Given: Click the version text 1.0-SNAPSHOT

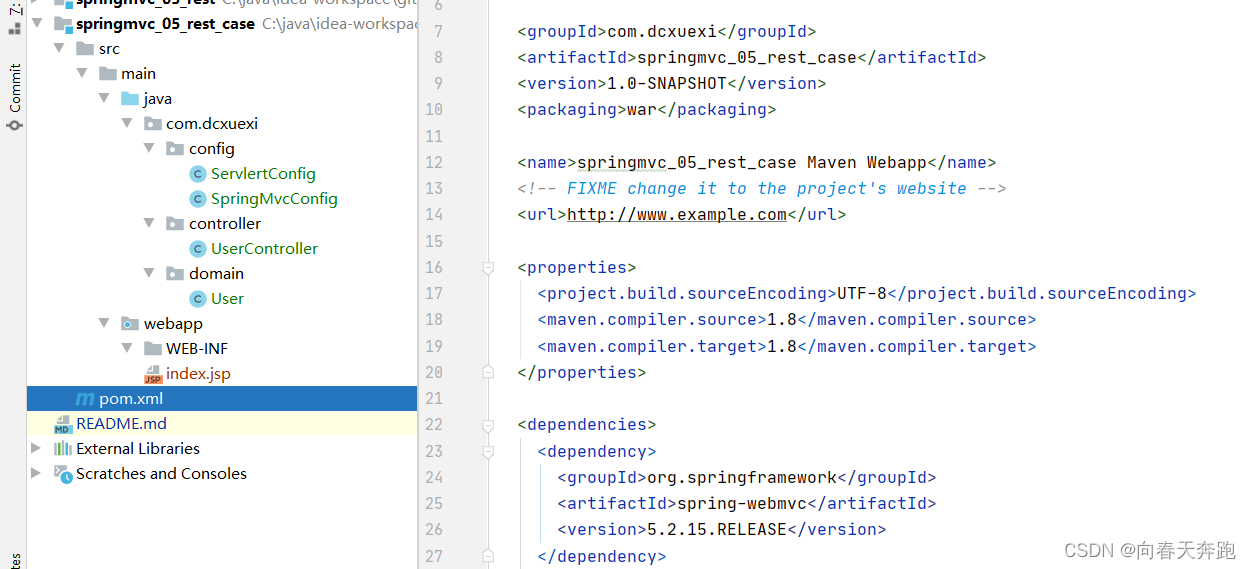Looking at the screenshot, I should [667, 83].
